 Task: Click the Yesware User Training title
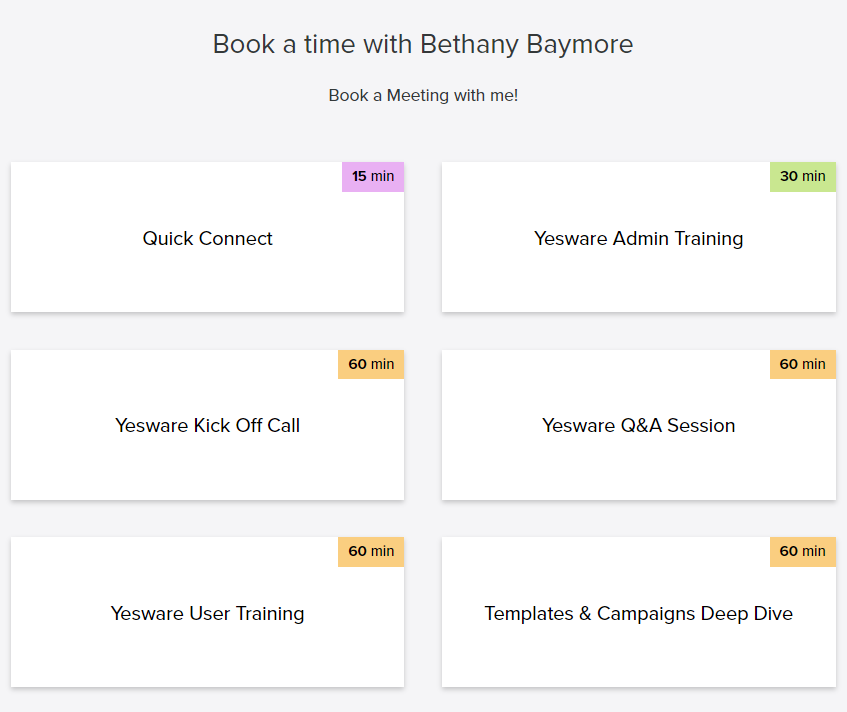207,613
